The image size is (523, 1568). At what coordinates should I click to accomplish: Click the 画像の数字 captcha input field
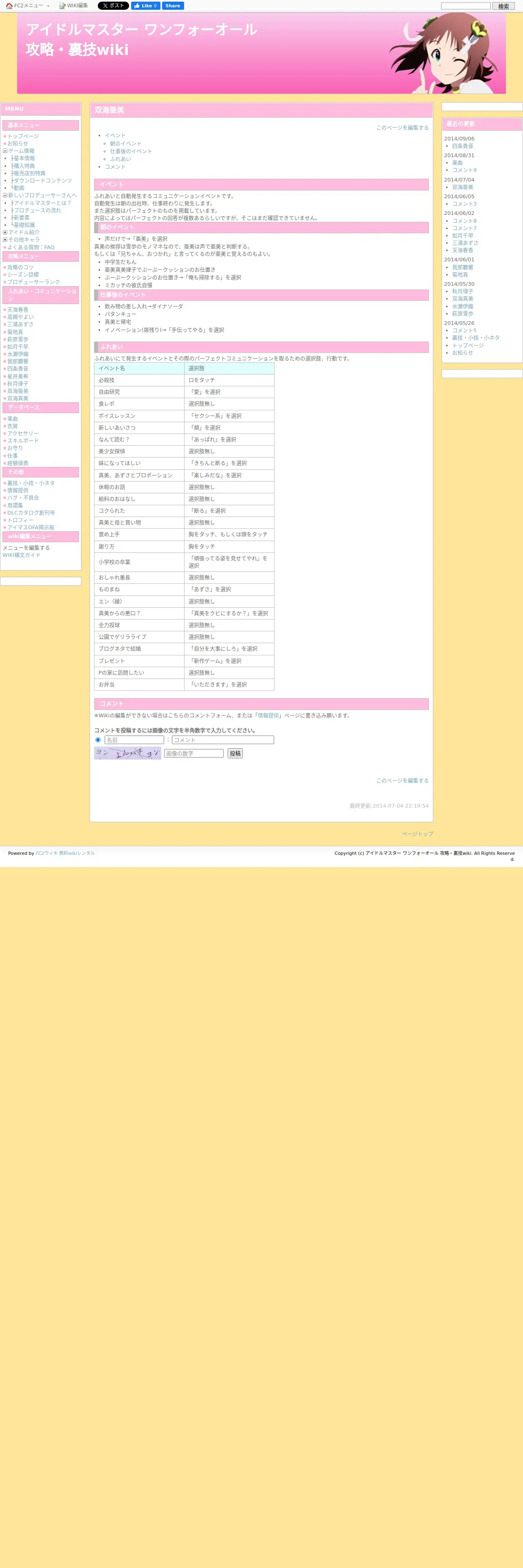[193, 753]
